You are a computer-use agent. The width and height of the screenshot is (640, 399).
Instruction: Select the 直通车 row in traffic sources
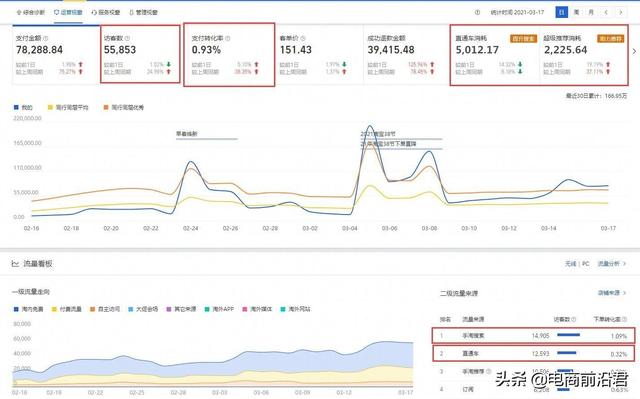pyautogui.click(x=533, y=353)
